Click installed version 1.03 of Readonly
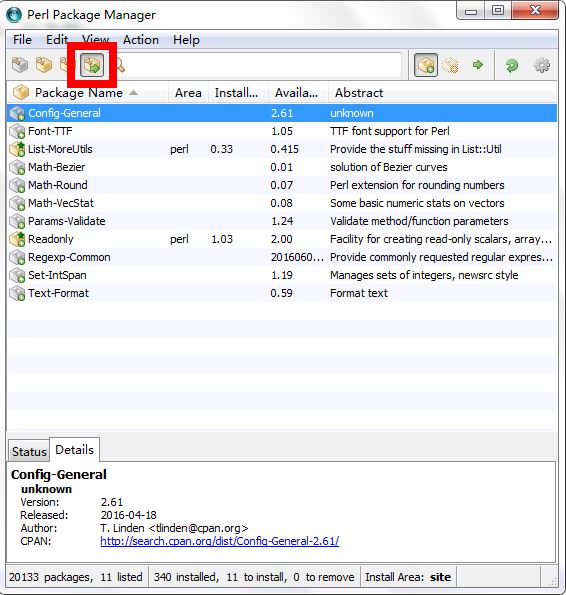 point(222,239)
